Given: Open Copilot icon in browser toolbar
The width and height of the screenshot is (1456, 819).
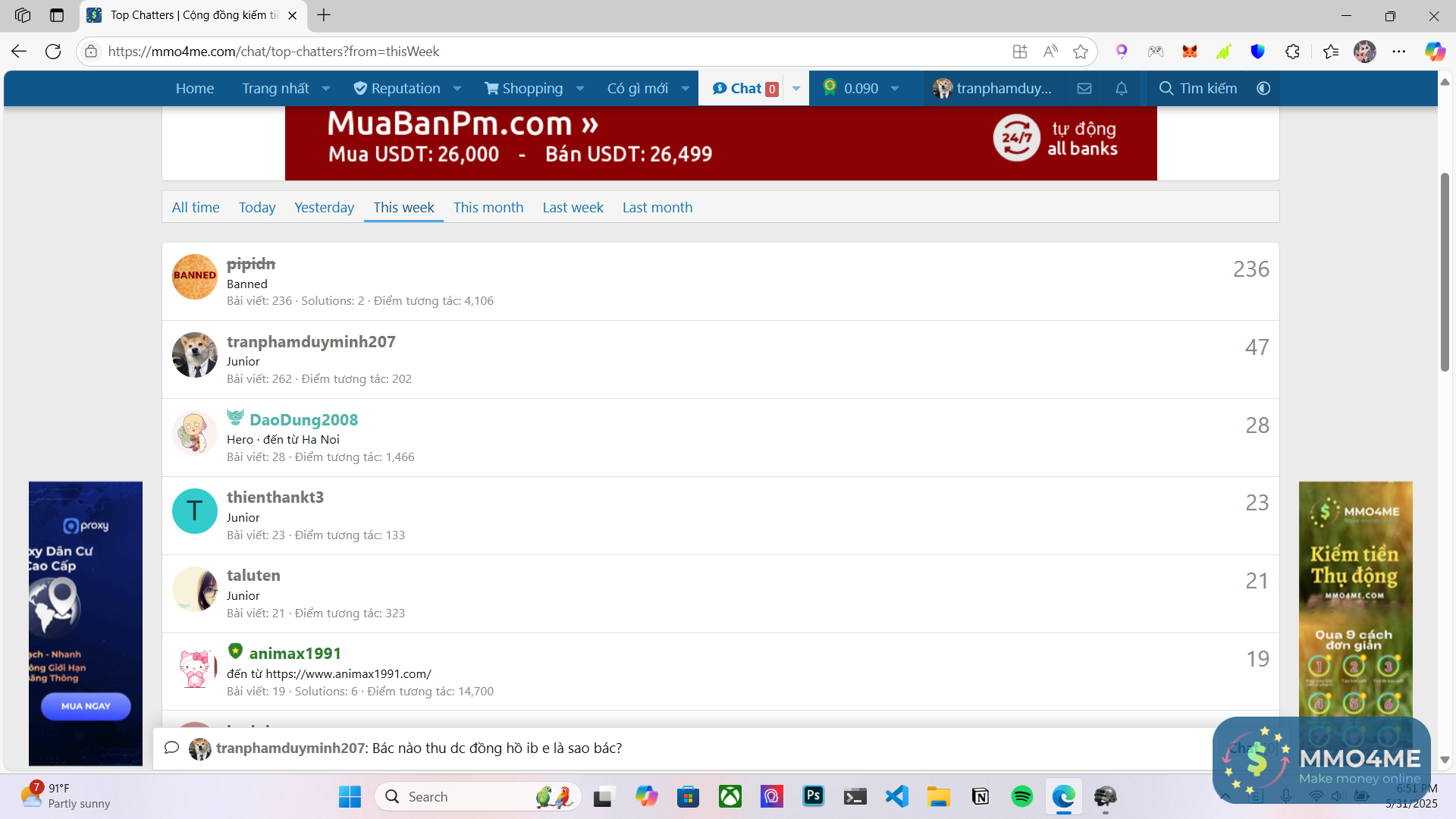Looking at the screenshot, I should [x=1435, y=52].
